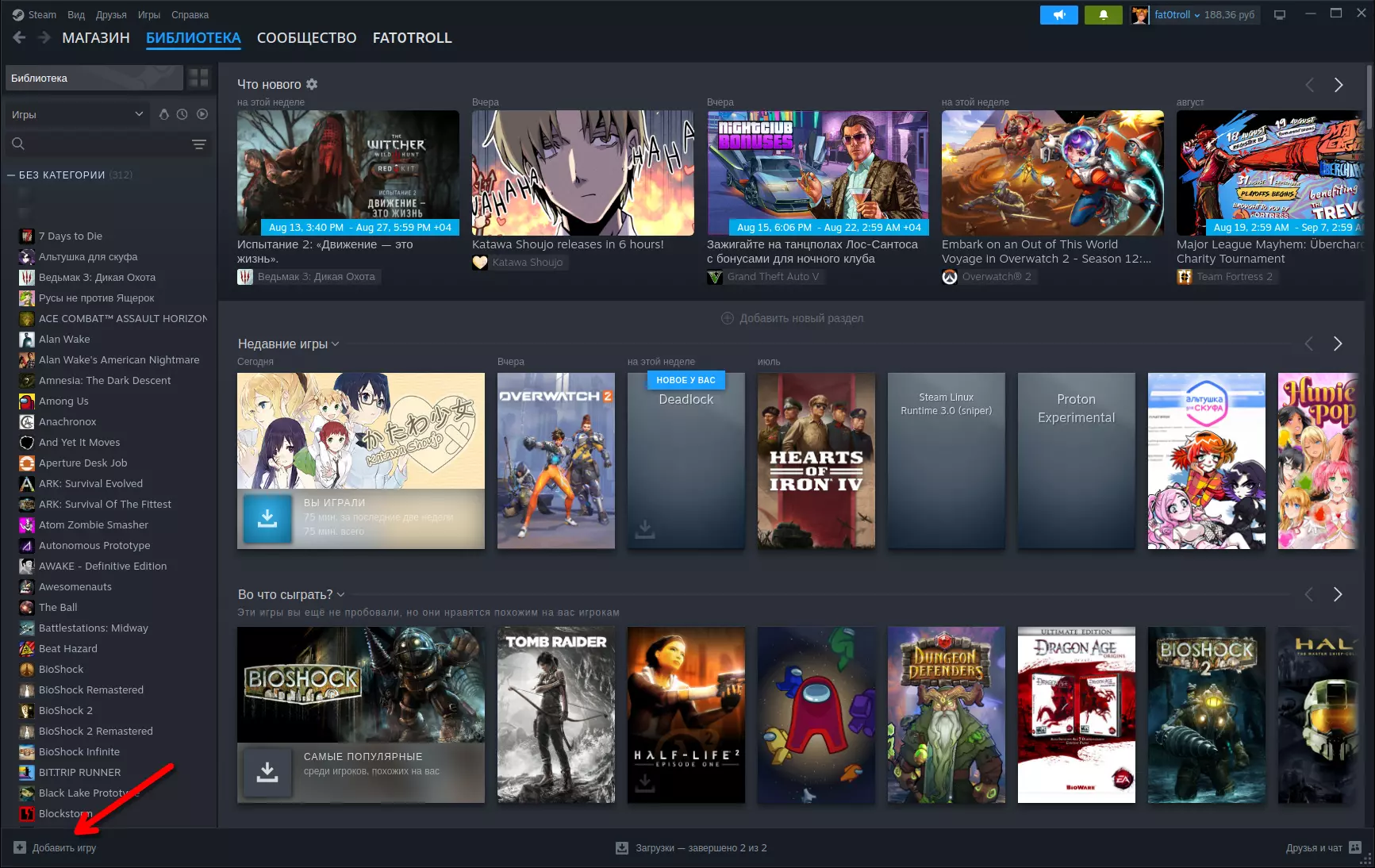This screenshot has width=1375, height=868.
Task: Toggle the play-button filter icon
Action: pos(202,114)
